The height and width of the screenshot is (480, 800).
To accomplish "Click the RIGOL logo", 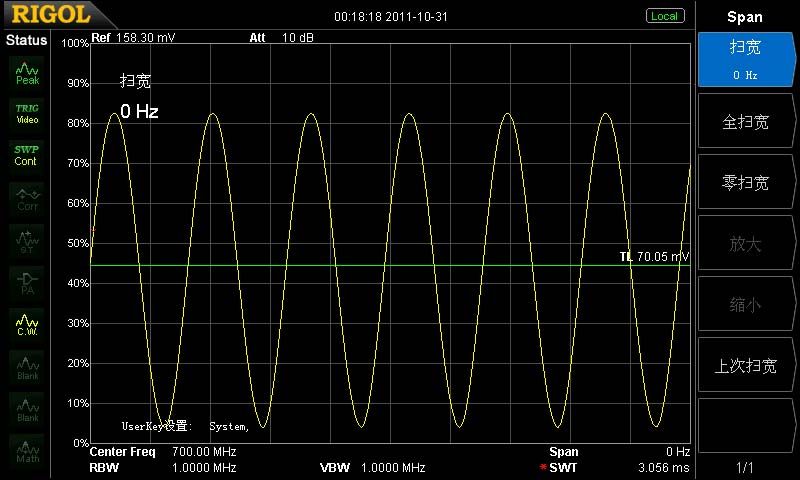I will pos(51,15).
